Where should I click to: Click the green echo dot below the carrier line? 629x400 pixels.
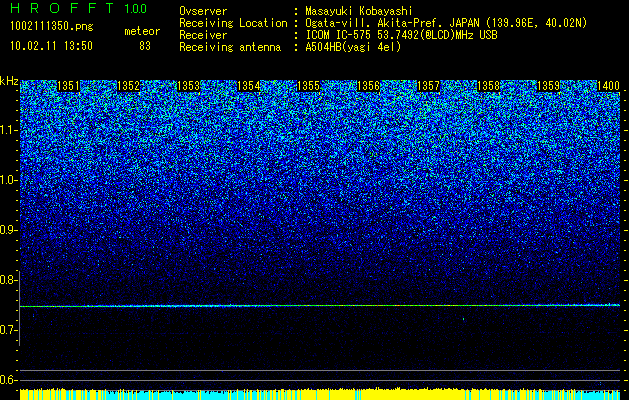(463, 319)
